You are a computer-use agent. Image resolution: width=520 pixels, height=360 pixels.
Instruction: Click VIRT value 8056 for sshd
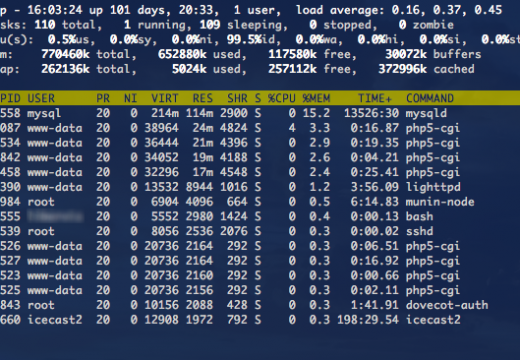[165, 231]
